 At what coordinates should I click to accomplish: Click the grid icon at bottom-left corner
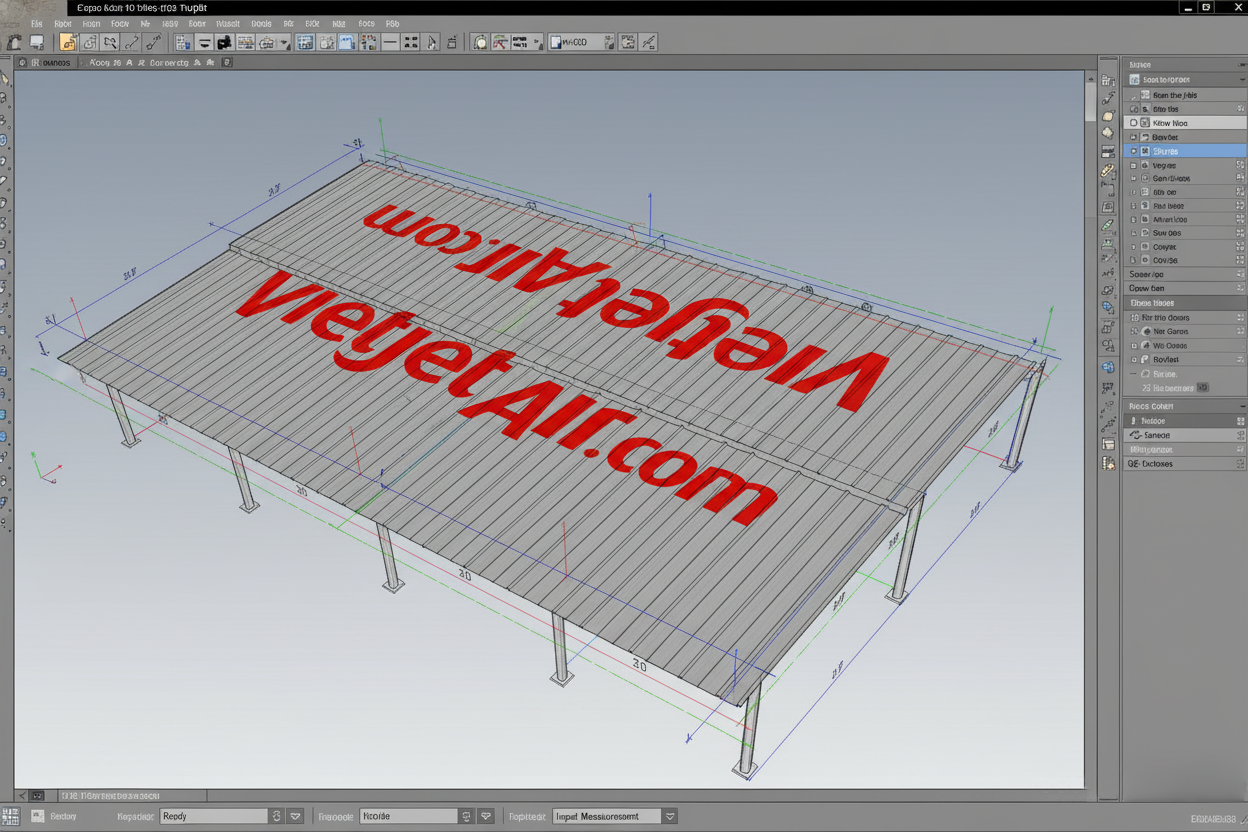click(x=10, y=817)
